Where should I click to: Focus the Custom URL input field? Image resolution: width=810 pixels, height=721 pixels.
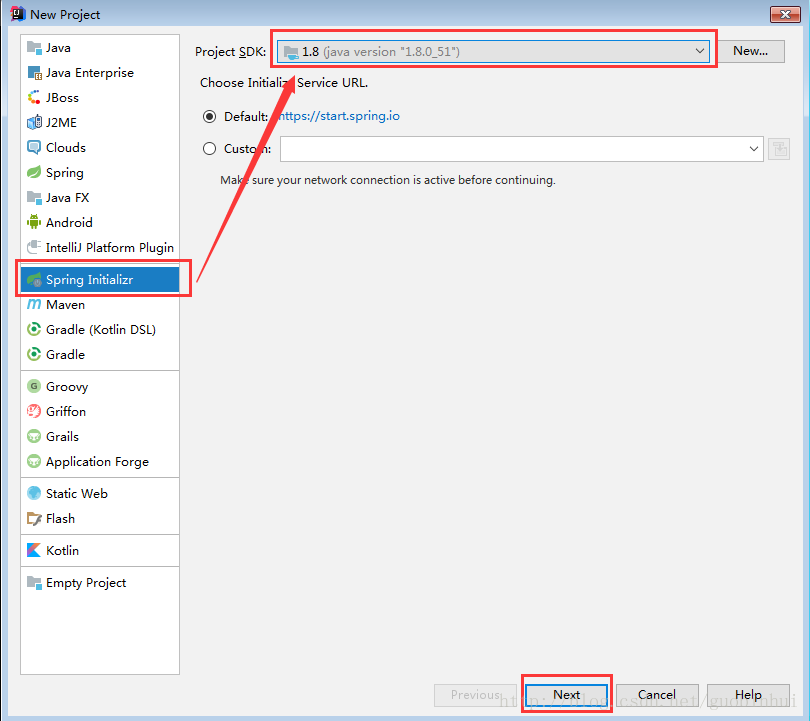[x=522, y=149]
